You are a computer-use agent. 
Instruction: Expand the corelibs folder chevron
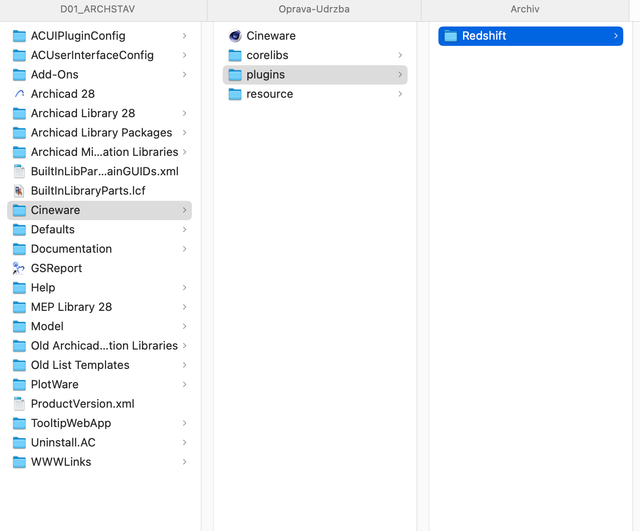(x=400, y=55)
